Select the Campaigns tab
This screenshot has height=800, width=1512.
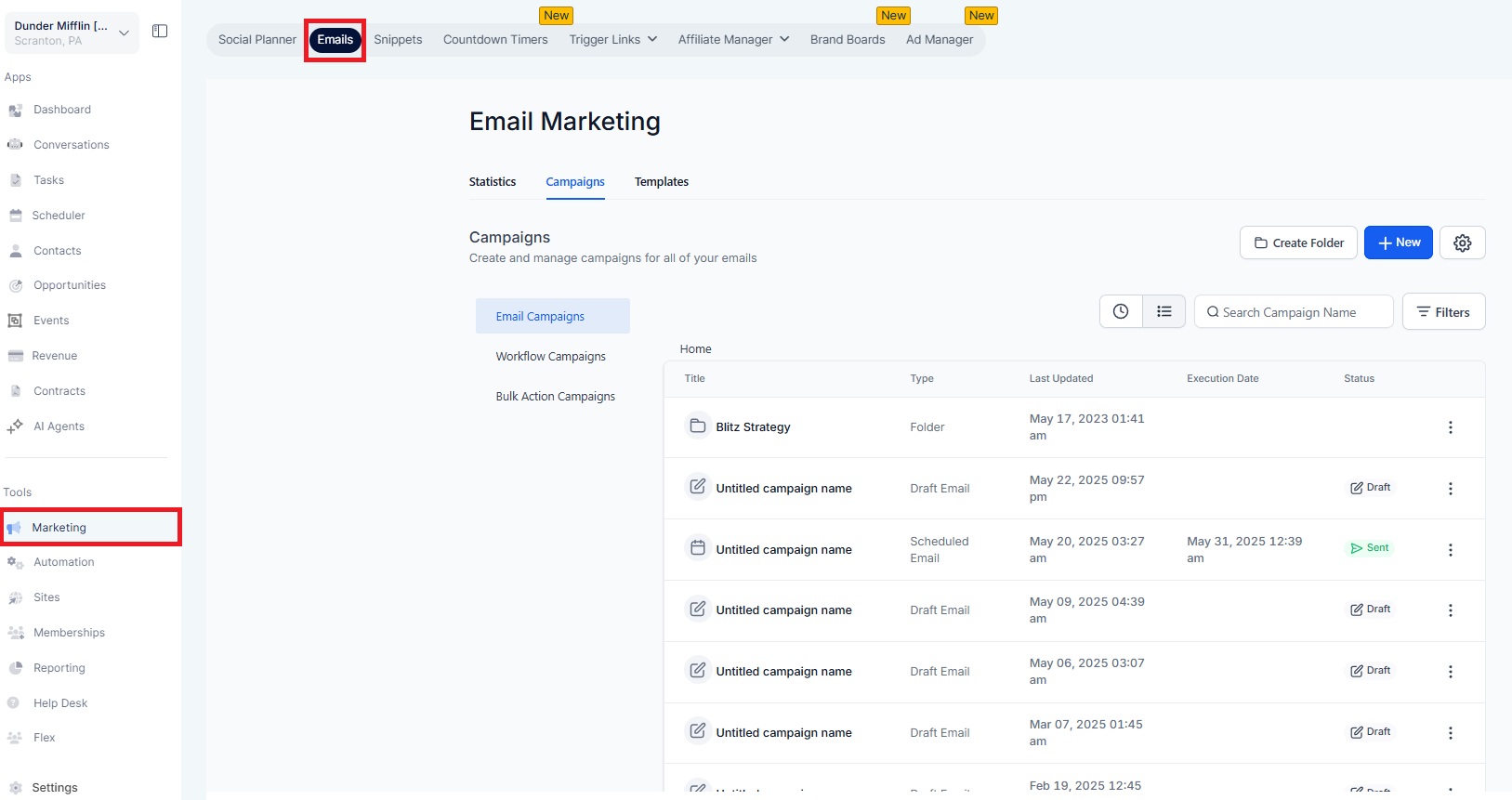point(575,182)
